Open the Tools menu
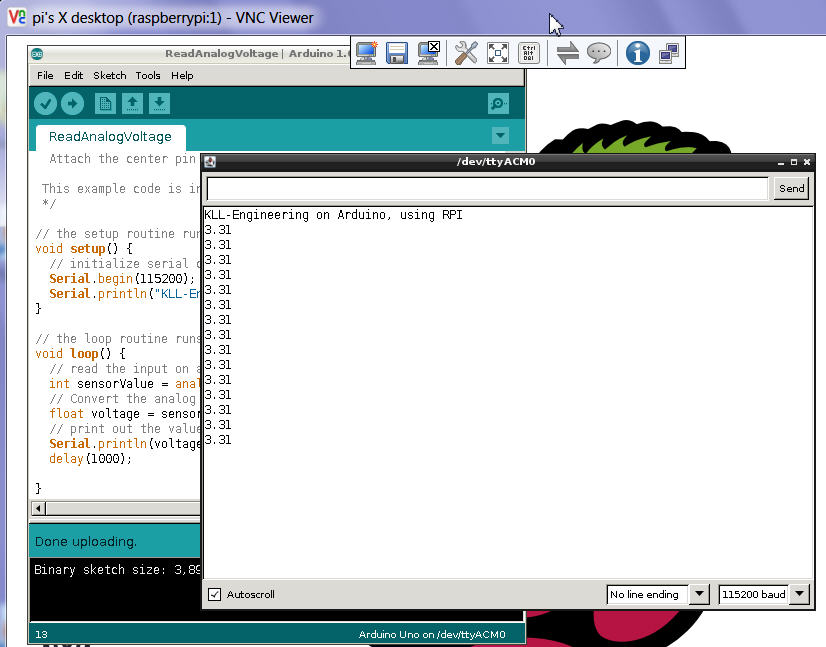 [x=148, y=75]
